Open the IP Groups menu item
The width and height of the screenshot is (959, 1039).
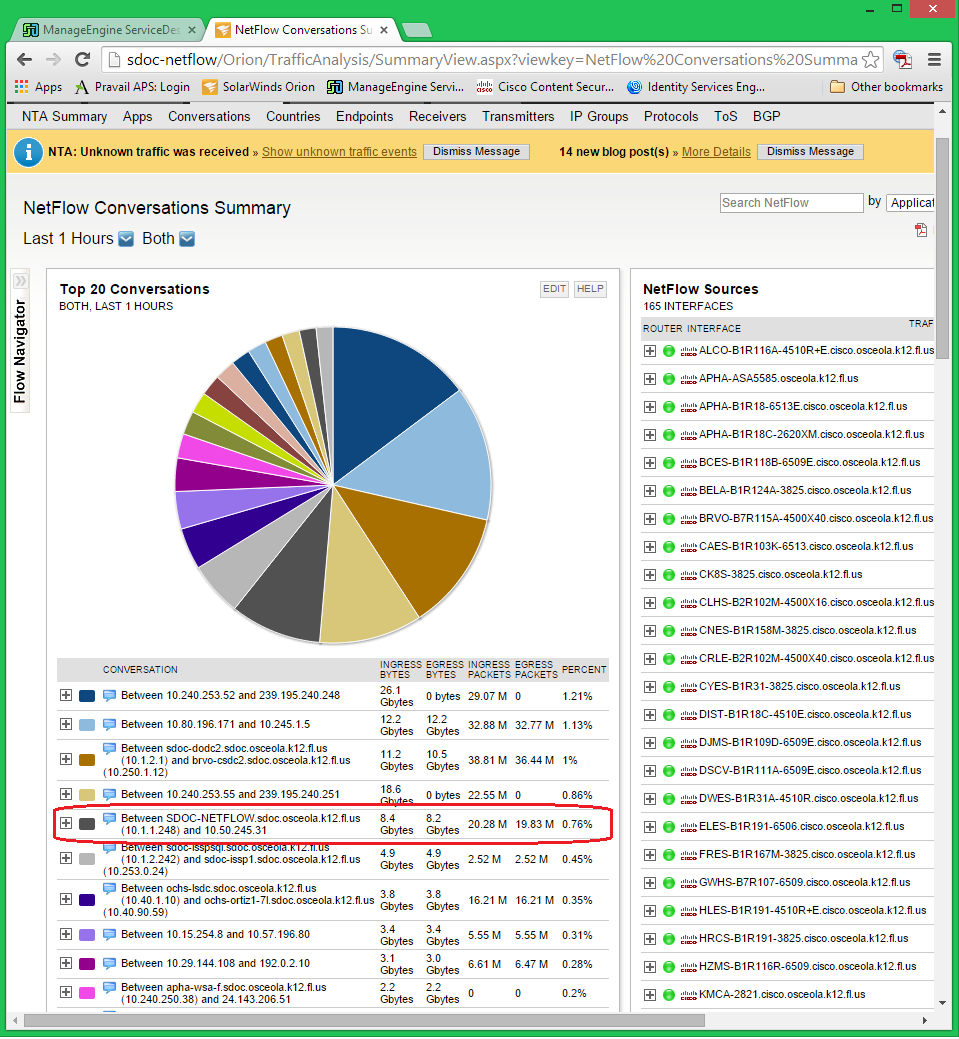pyautogui.click(x=599, y=117)
